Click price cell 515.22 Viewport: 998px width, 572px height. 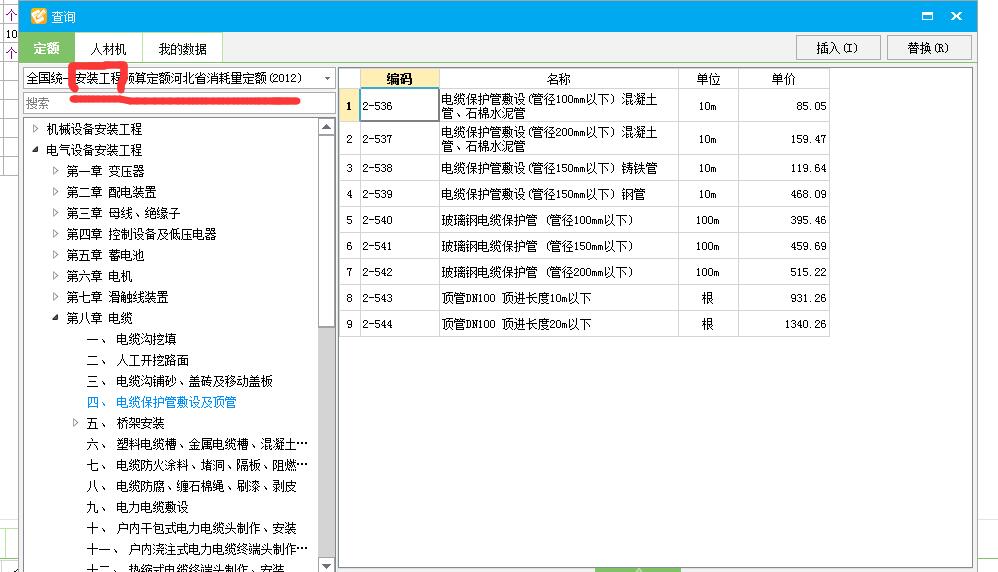[x=784, y=272]
